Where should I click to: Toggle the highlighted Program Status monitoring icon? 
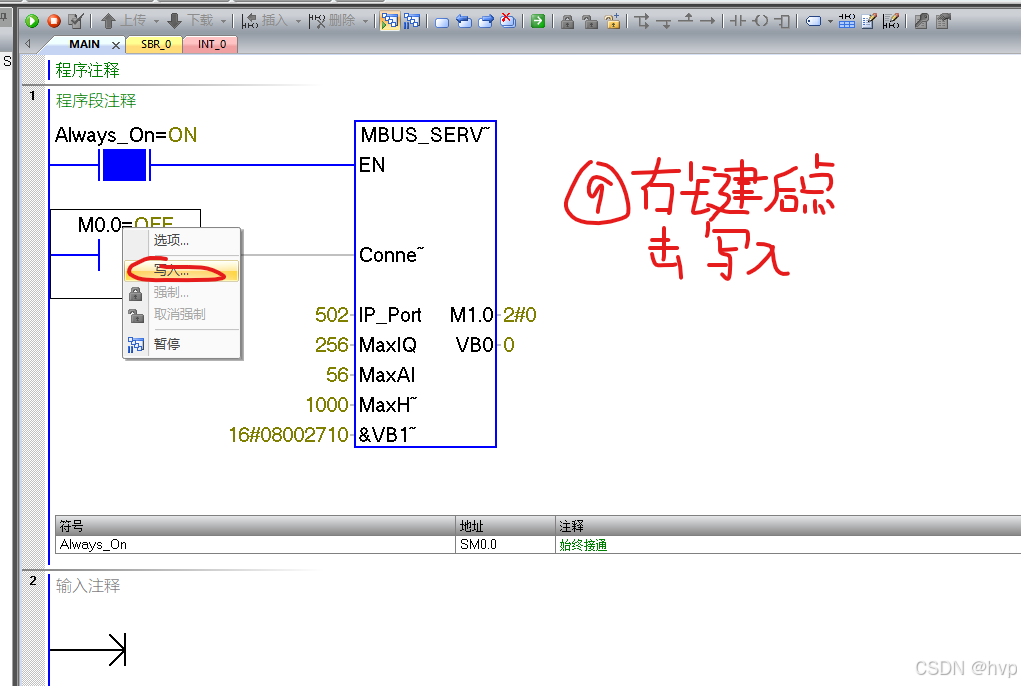click(x=392, y=20)
